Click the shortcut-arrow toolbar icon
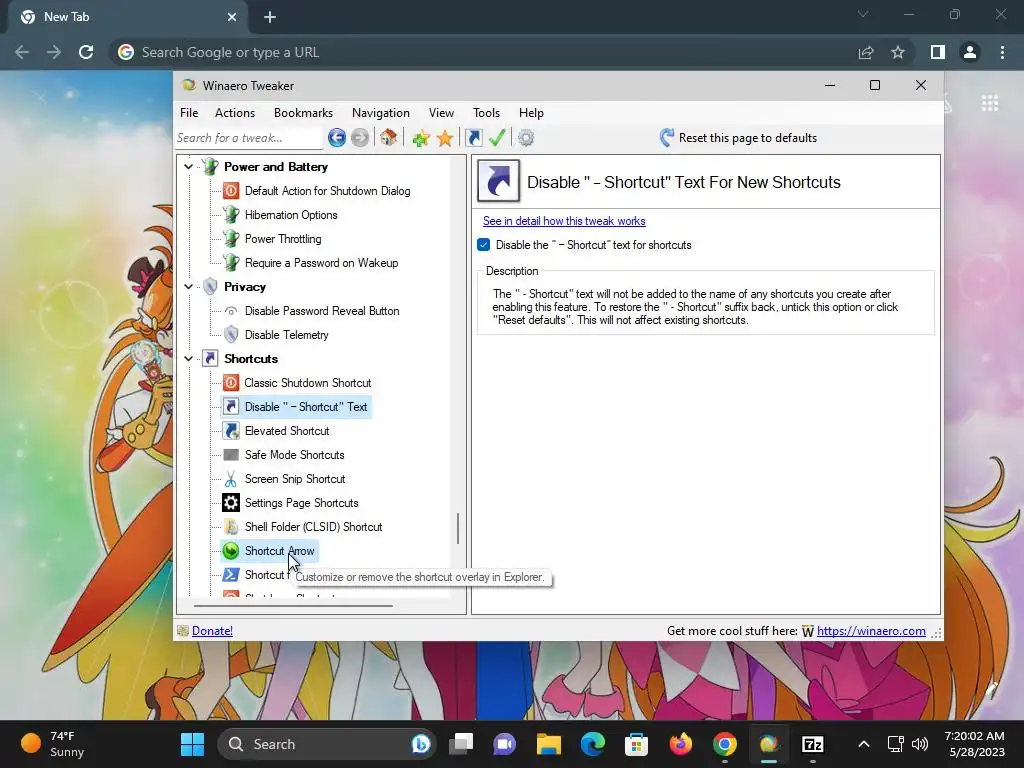This screenshot has width=1024, height=768. 473,138
